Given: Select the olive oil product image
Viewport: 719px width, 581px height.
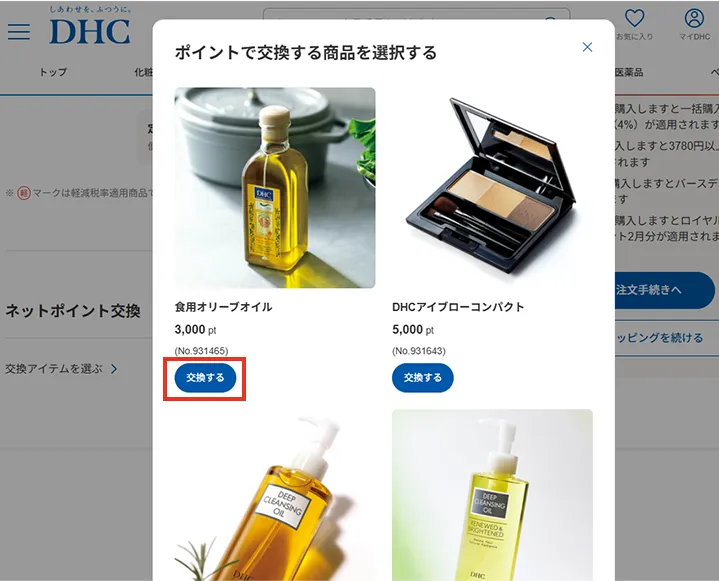Looking at the screenshot, I should coord(275,188).
